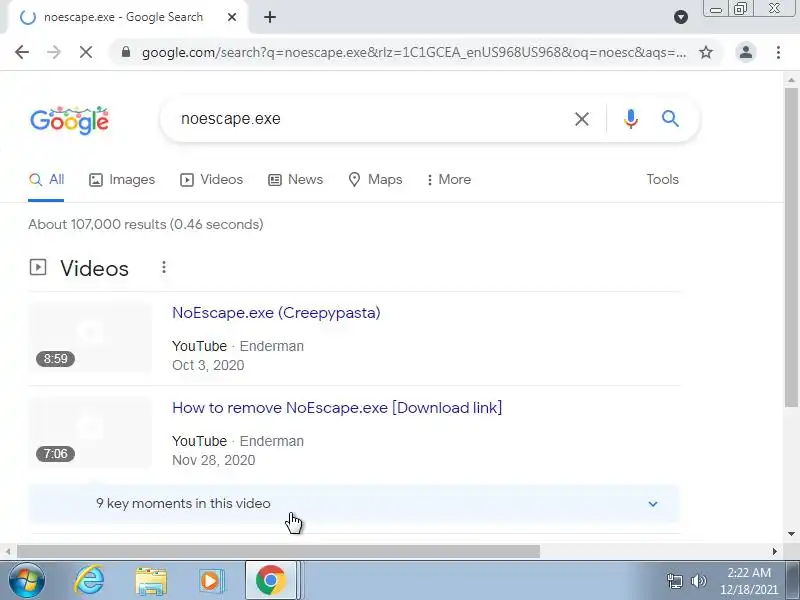Viewport: 800px width, 600px height.
Task: Switch to Images results
Action: click(121, 180)
